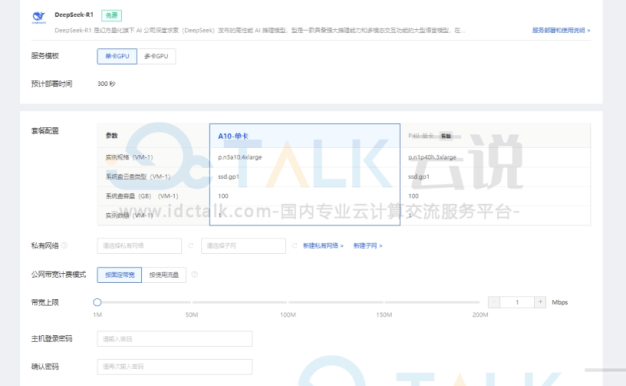Click the Mbps unit label

(x=560, y=302)
